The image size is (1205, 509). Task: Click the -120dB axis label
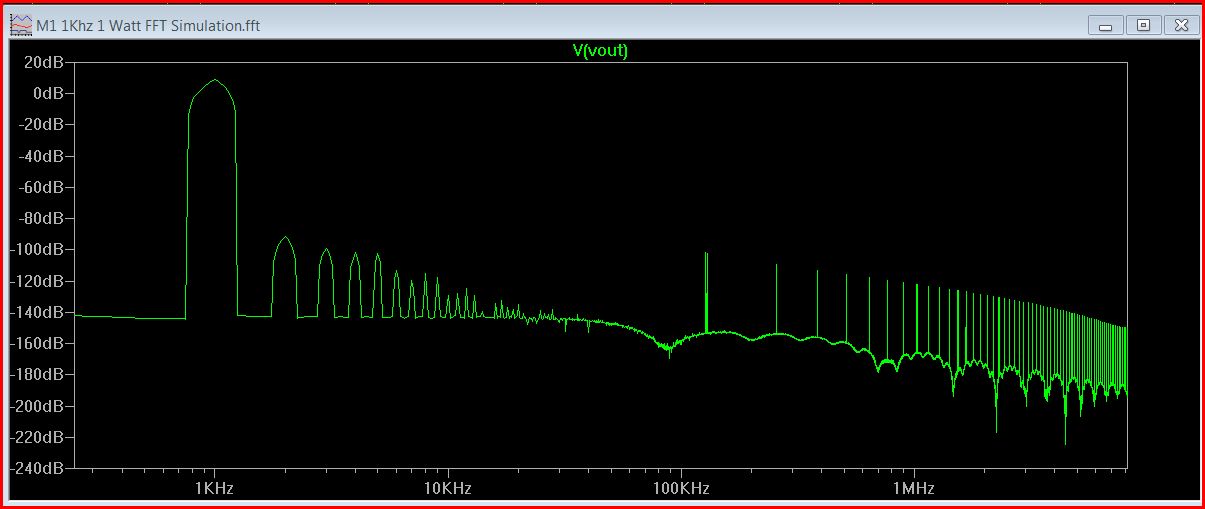[37, 281]
